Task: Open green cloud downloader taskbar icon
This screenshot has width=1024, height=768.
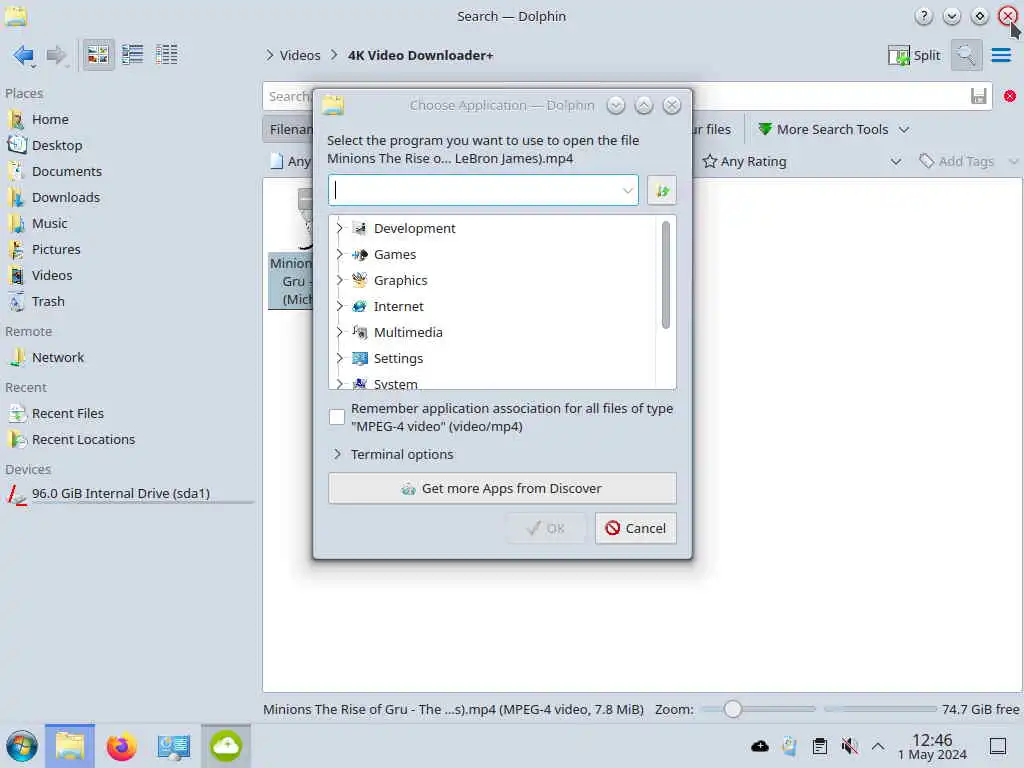Action: pyautogui.click(x=225, y=746)
